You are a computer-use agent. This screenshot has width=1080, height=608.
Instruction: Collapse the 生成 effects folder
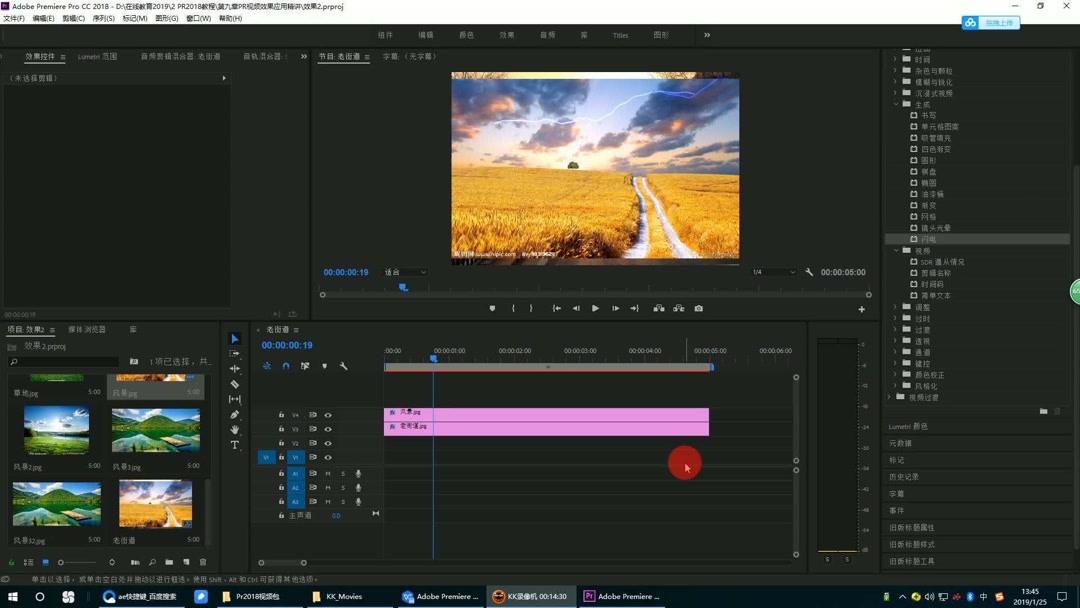click(896, 104)
